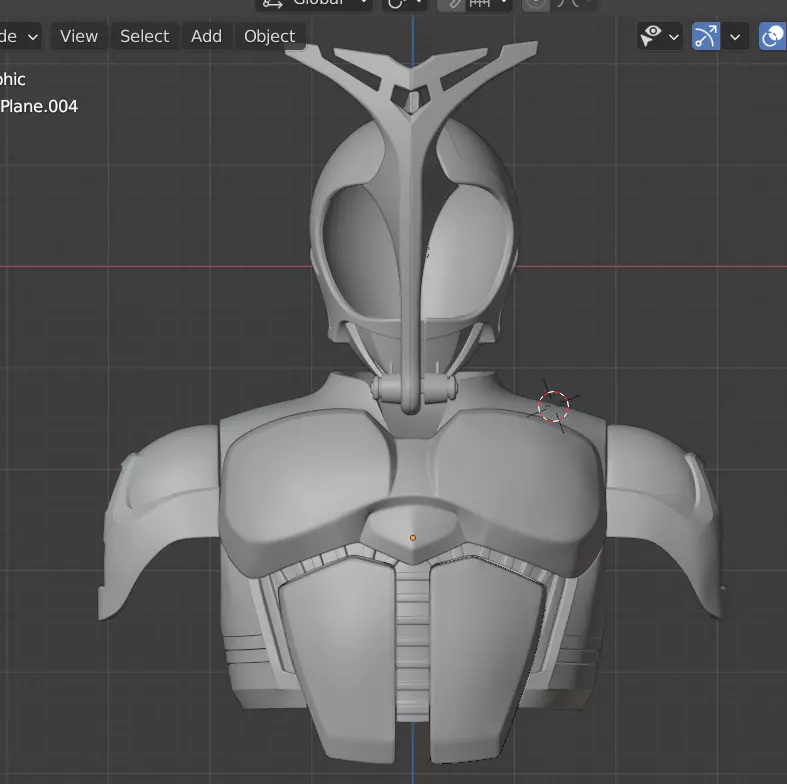Expand the gizmo options dropdown arrow

coord(735,36)
